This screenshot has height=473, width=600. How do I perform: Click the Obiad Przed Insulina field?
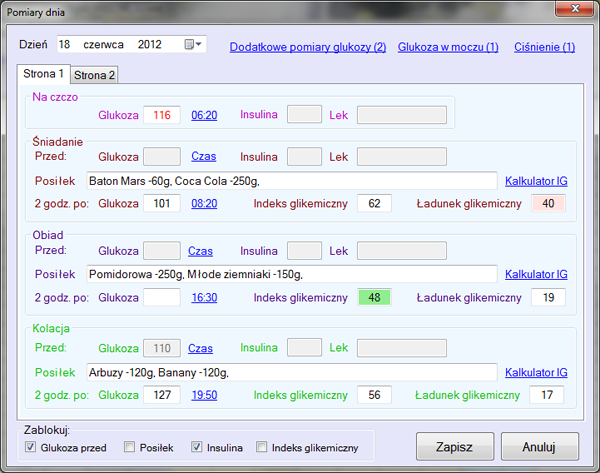coord(304,251)
